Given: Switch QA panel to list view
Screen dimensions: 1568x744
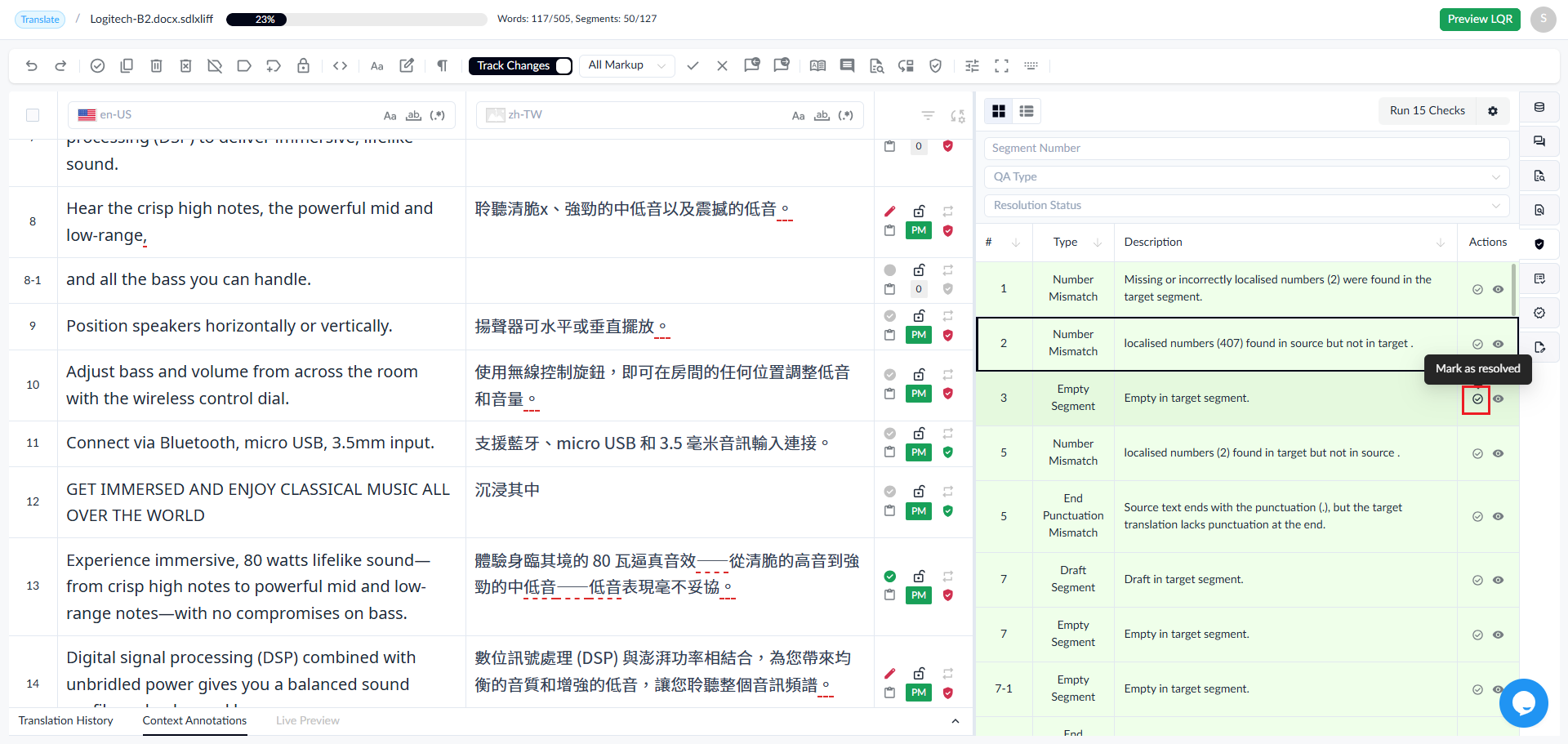Looking at the screenshot, I should [x=1027, y=111].
